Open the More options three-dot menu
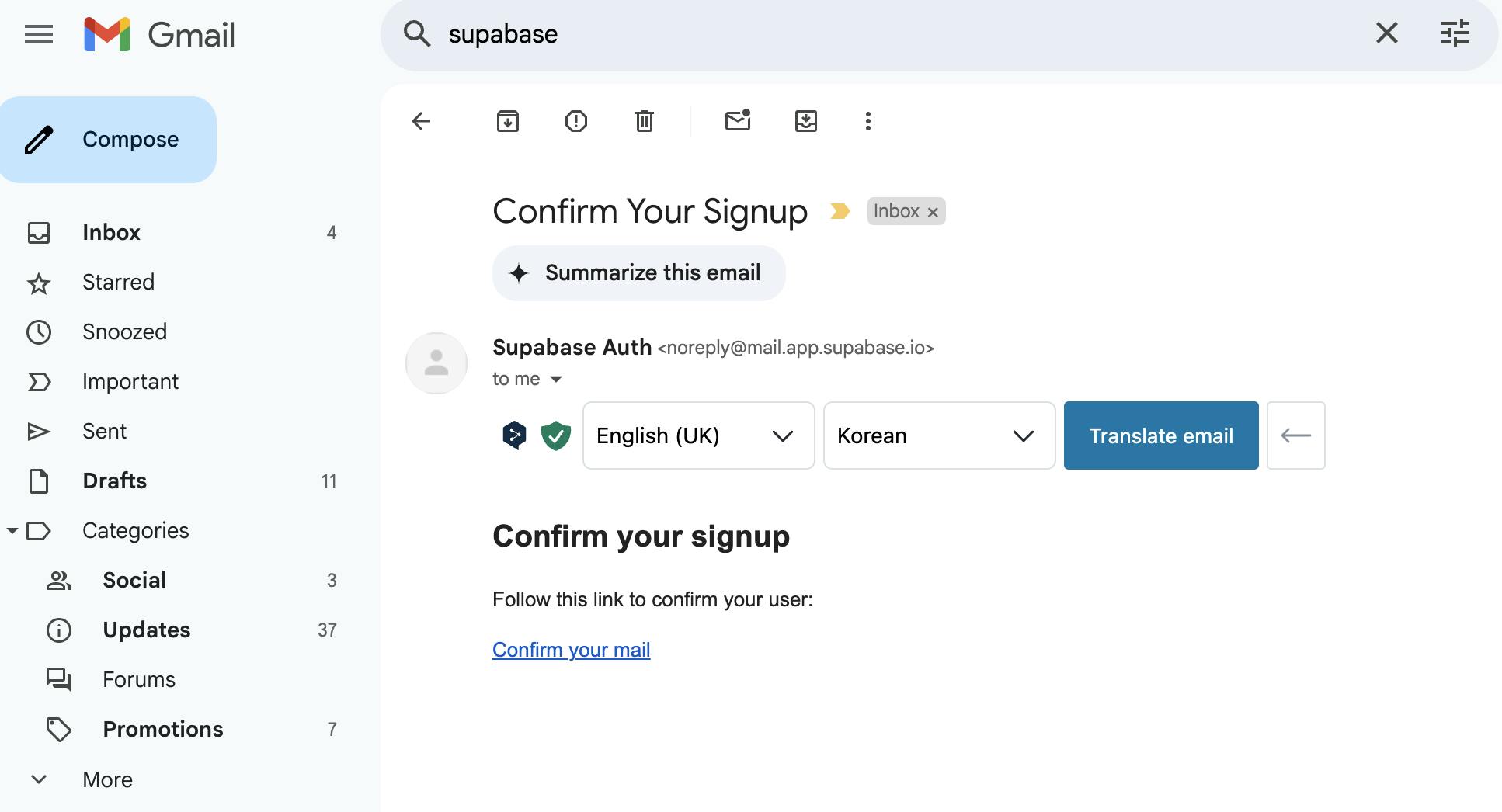The width and height of the screenshot is (1502, 812). point(868,121)
